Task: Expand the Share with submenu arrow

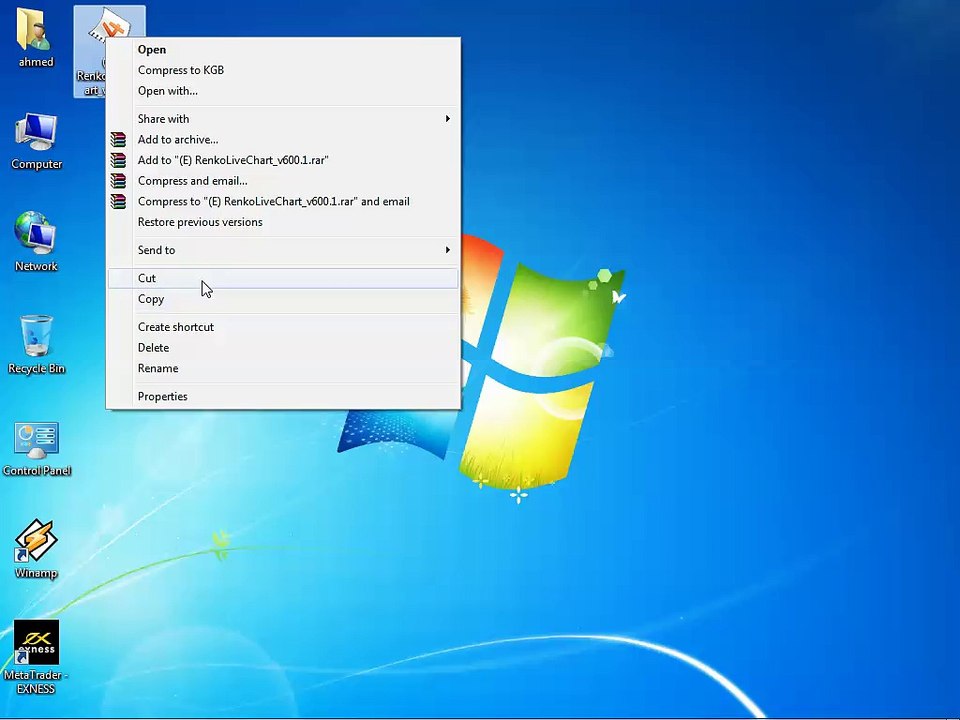Action: click(448, 119)
